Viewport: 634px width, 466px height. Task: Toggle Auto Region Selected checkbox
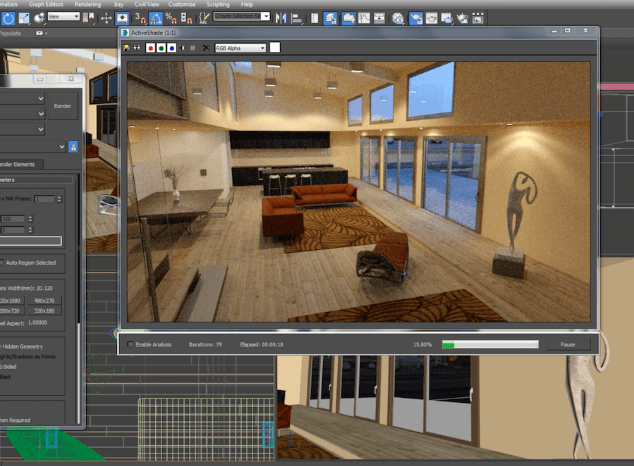3,265
